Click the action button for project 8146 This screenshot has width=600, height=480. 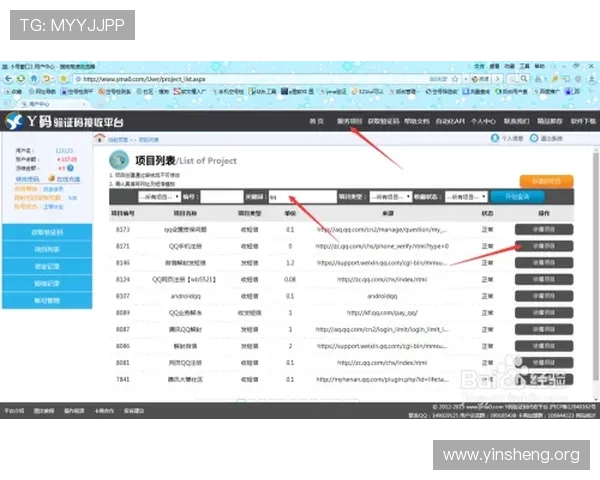[x=544, y=263]
